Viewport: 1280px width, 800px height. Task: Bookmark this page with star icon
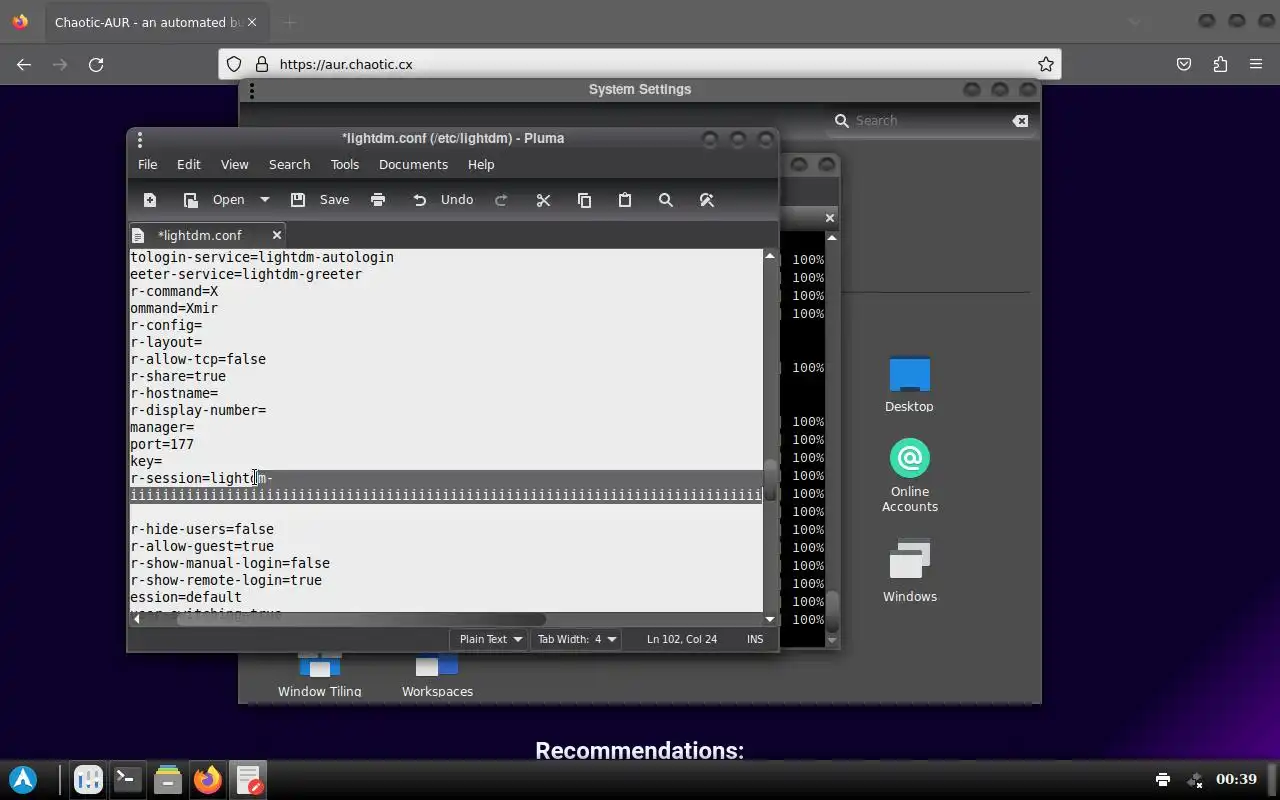[1046, 64]
